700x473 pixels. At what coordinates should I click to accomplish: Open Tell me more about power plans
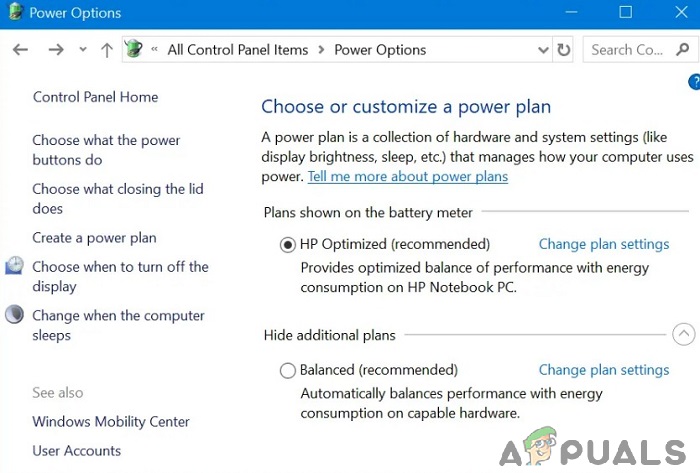click(407, 177)
